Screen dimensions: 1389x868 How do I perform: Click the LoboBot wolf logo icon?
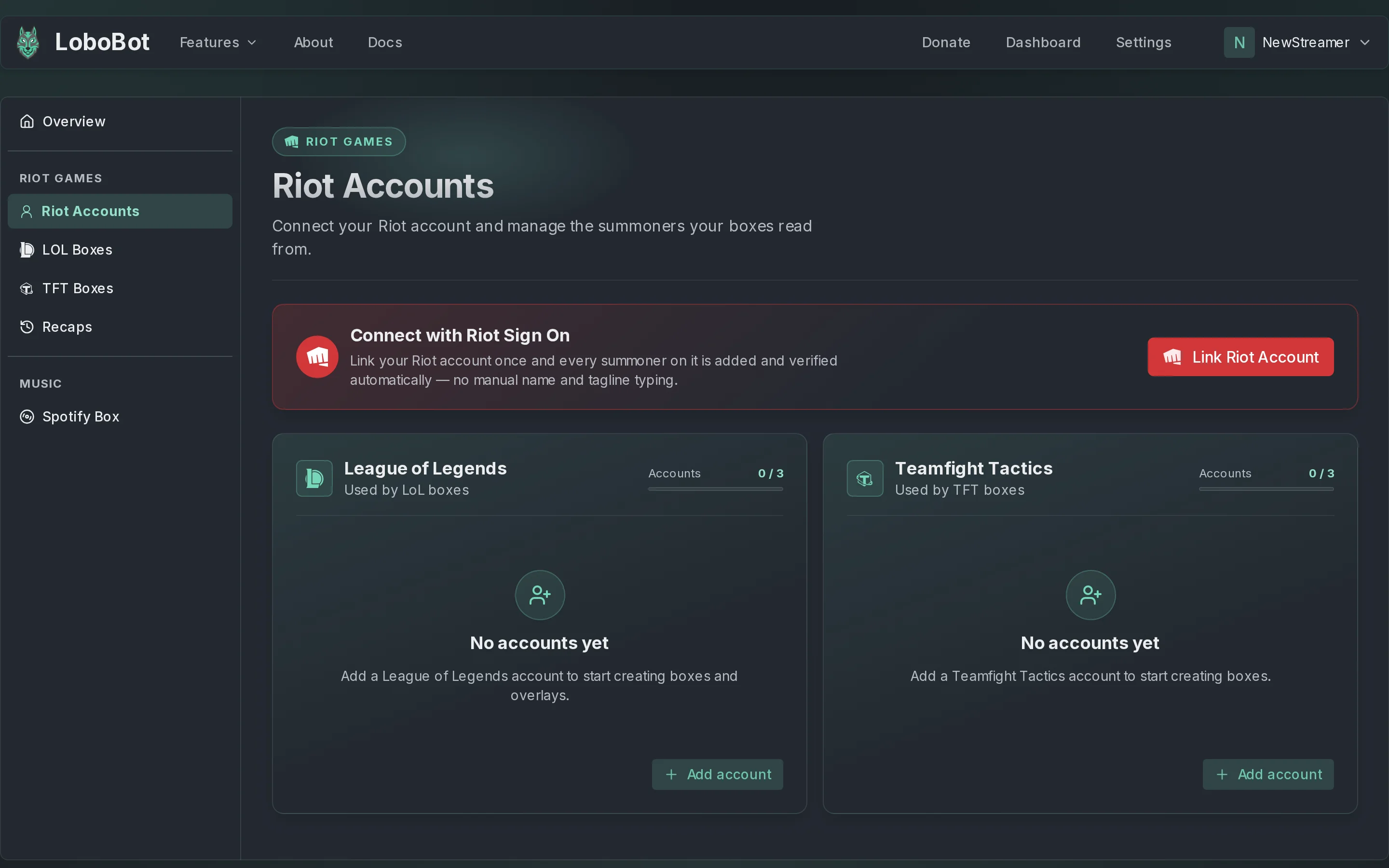[x=27, y=42]
